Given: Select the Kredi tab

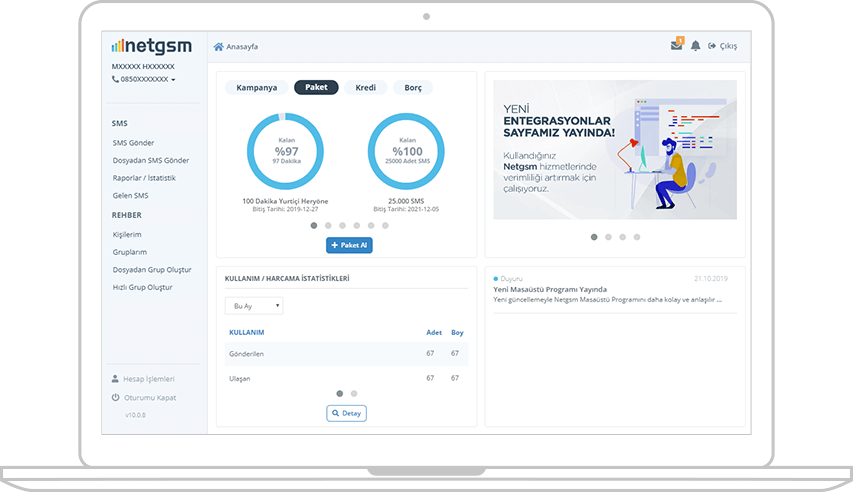Looking at the screenshot, I should [x=366, y=88].
